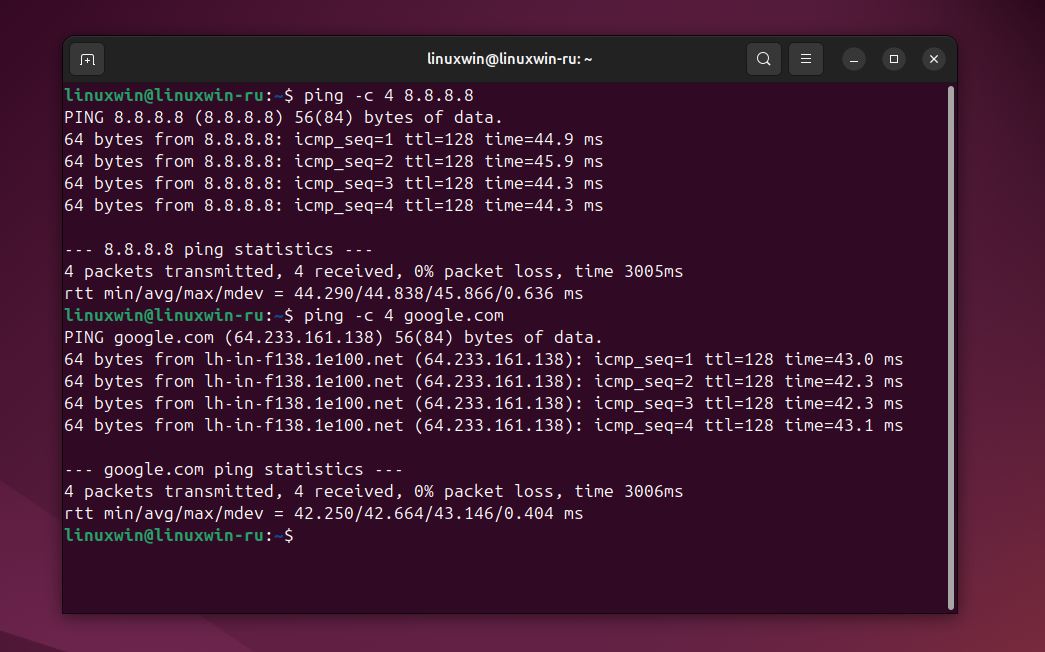Open the terminal search
Image resolution: width=1045 pixels, height=652 pixels.
click(764, 59)
